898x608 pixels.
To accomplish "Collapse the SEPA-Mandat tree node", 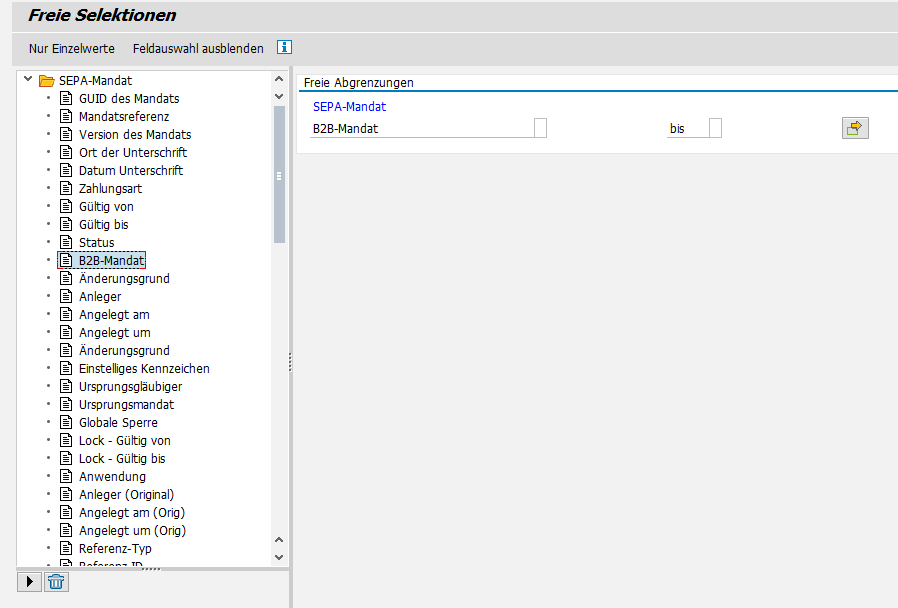I will point(27,80).
